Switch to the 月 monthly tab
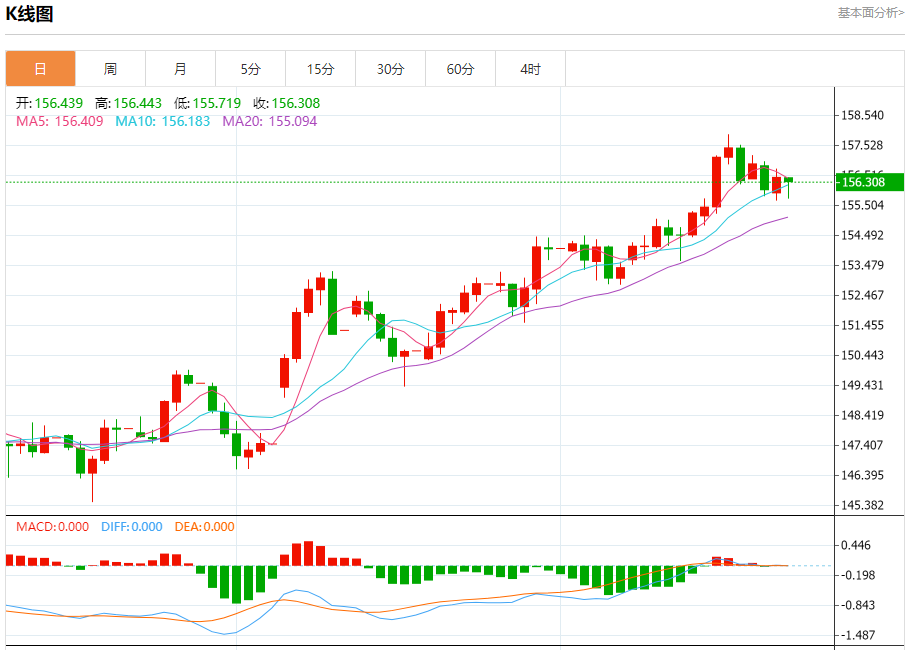Screen dimensions: 908x650 point(180,69)
